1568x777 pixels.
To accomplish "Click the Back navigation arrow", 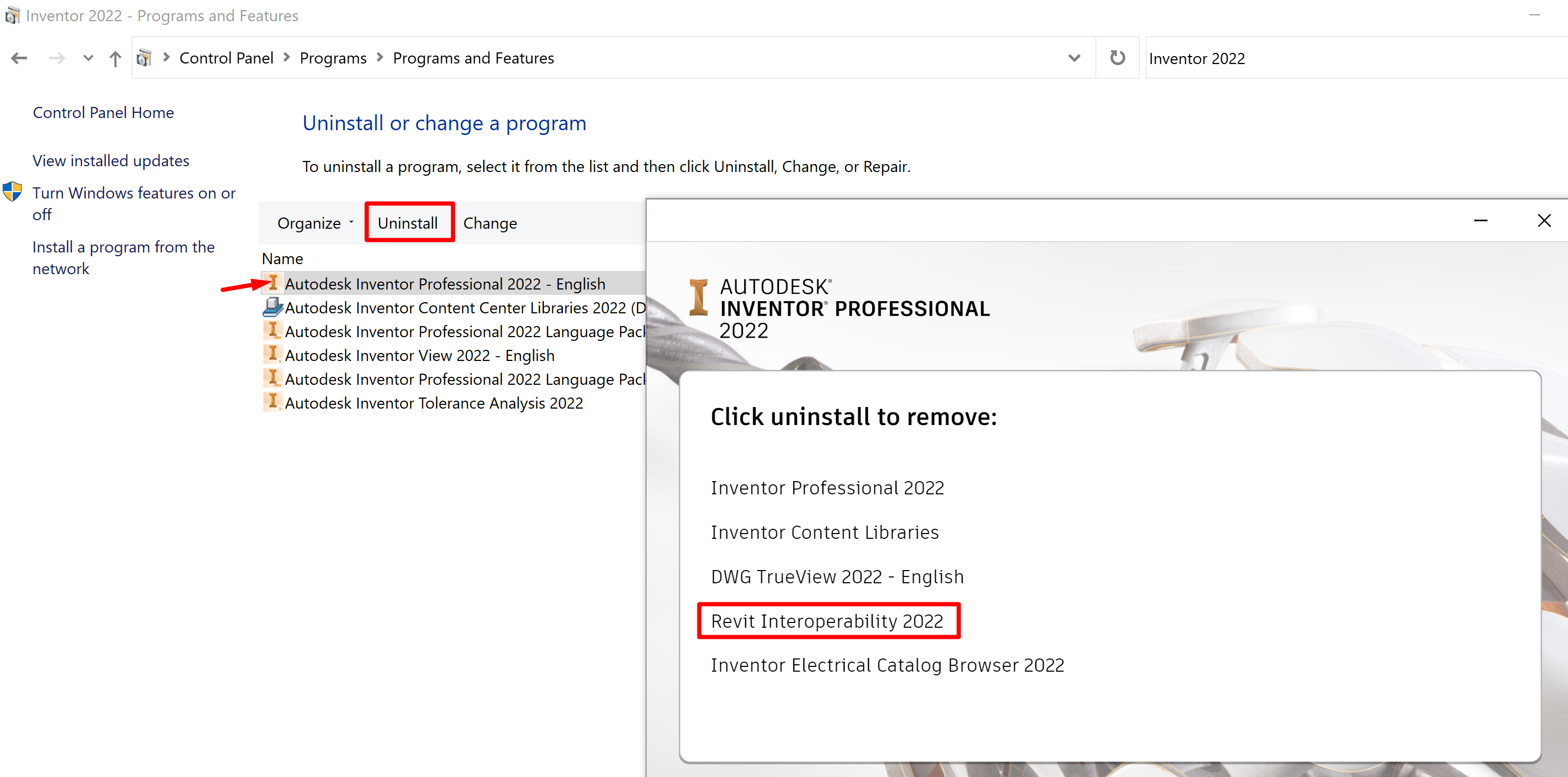I will click(19, 58).
